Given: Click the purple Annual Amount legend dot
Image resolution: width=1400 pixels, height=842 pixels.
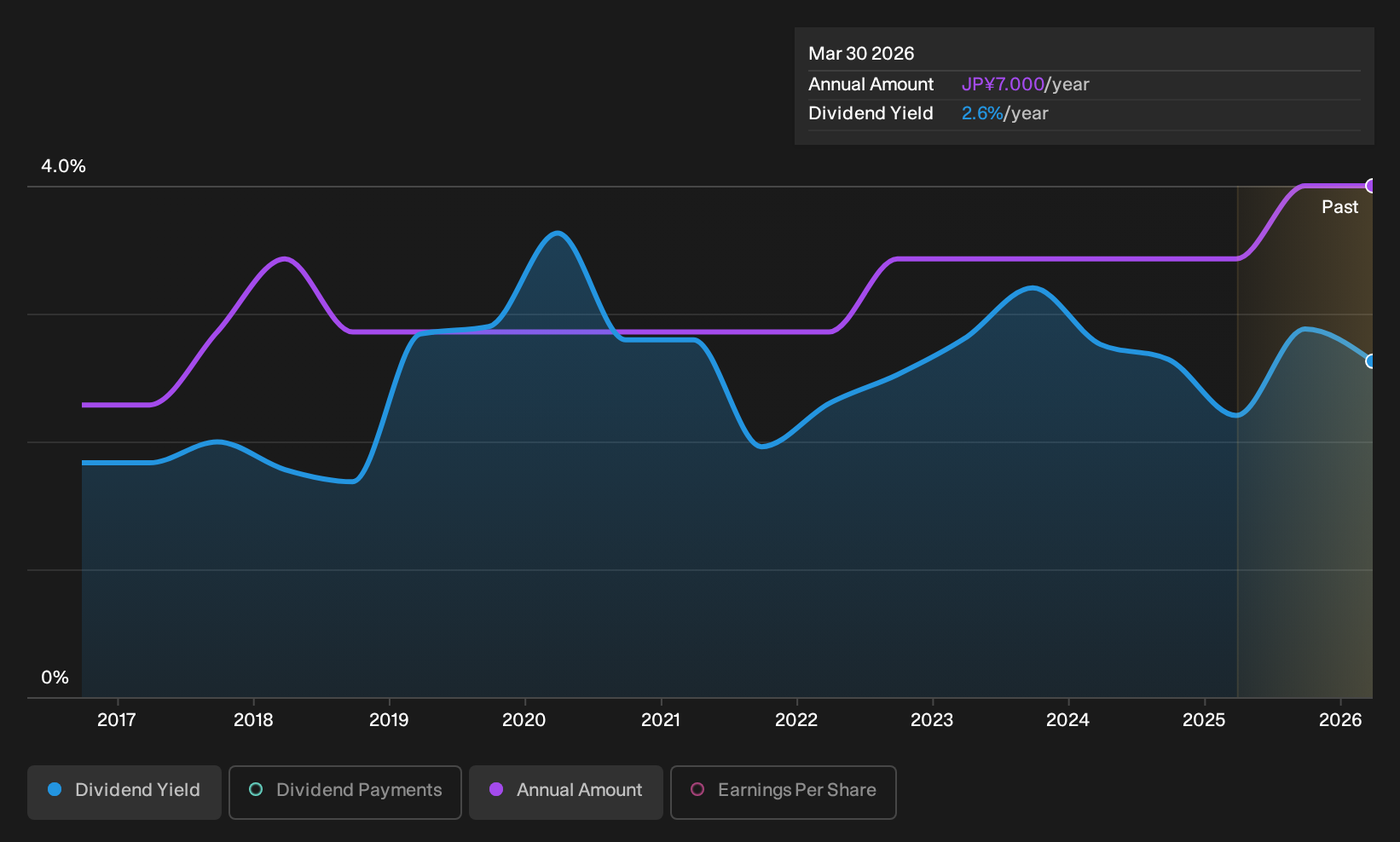Looking at the screenshot, I should [x=496, y=790].
